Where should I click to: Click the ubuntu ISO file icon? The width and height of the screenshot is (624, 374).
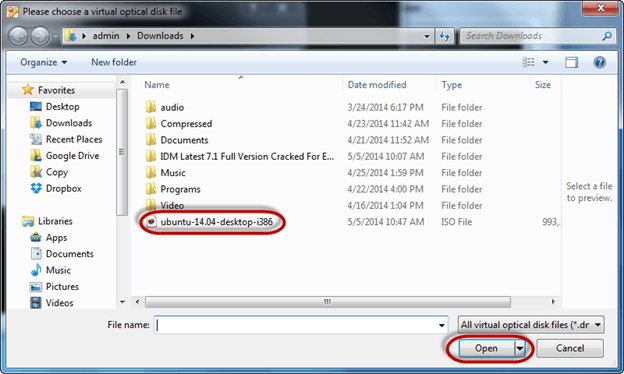151,222
